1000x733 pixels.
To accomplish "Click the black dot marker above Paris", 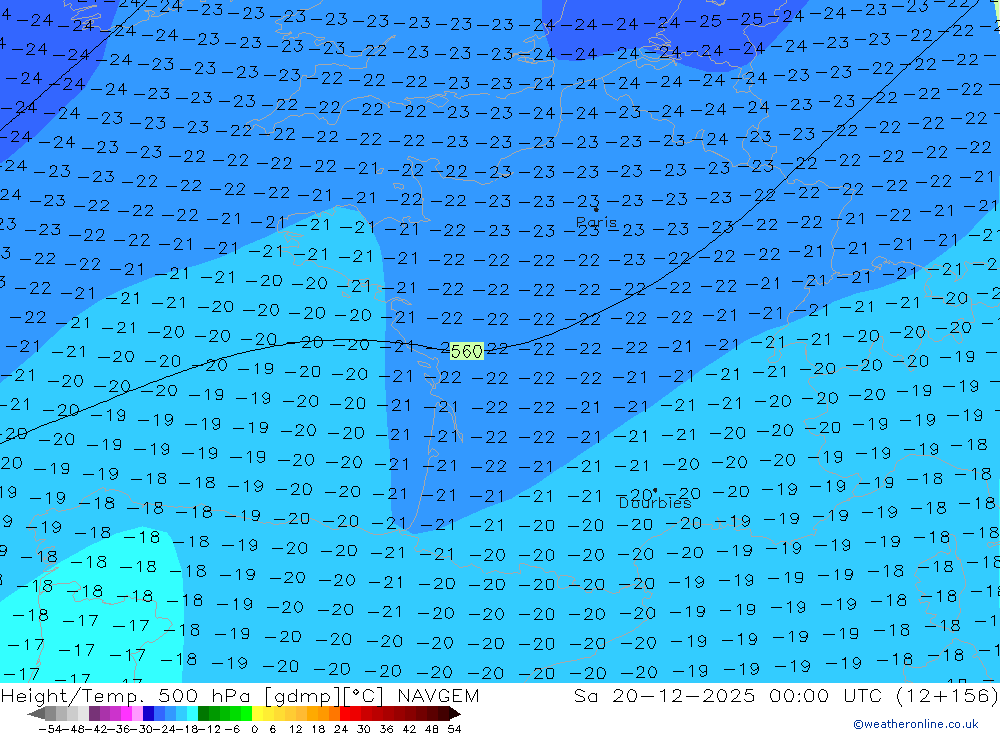I will [596, 209].
